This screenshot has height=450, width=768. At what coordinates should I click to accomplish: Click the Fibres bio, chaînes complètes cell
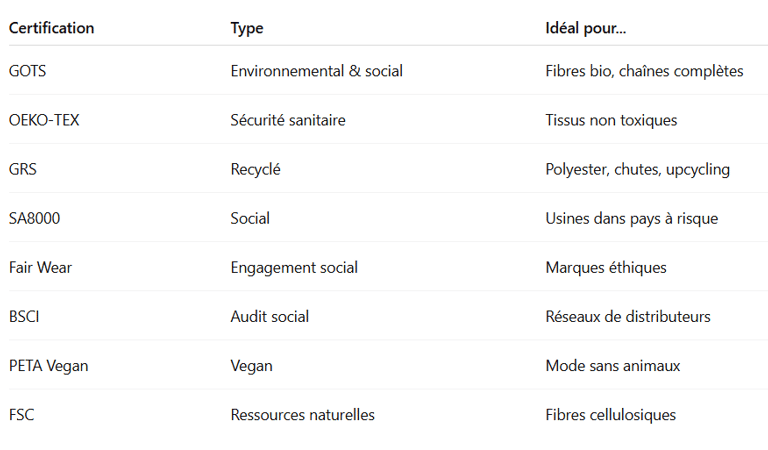coord(644,71)
